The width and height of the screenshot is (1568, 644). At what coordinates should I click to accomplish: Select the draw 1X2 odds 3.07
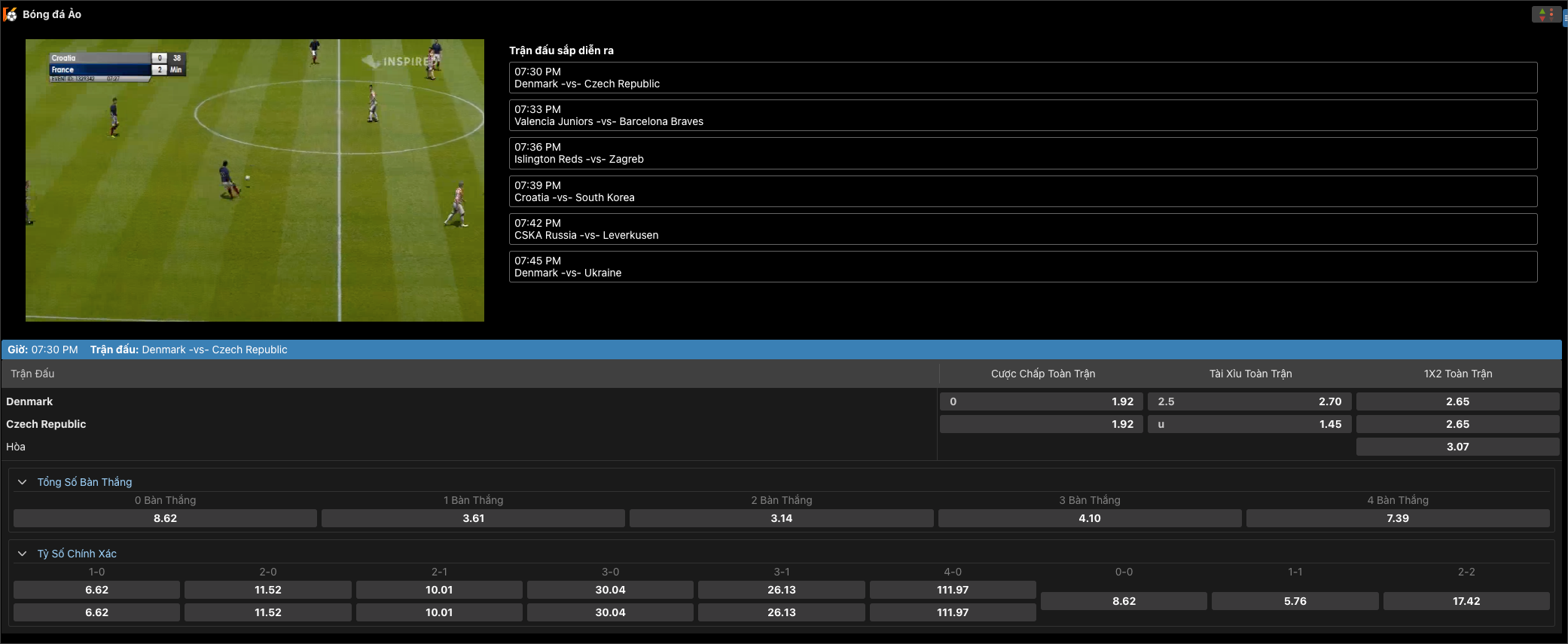[x=1457, y=447]
